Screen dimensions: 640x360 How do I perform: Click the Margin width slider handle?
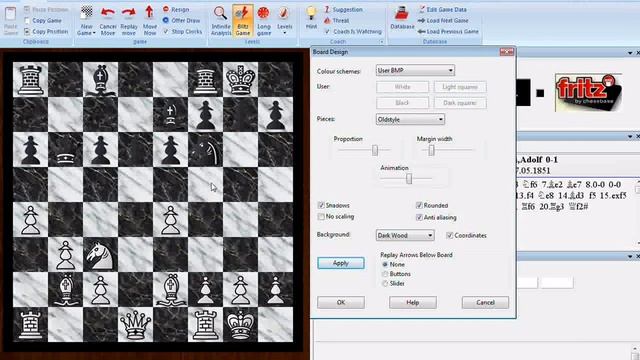click(x=431, y=150)
